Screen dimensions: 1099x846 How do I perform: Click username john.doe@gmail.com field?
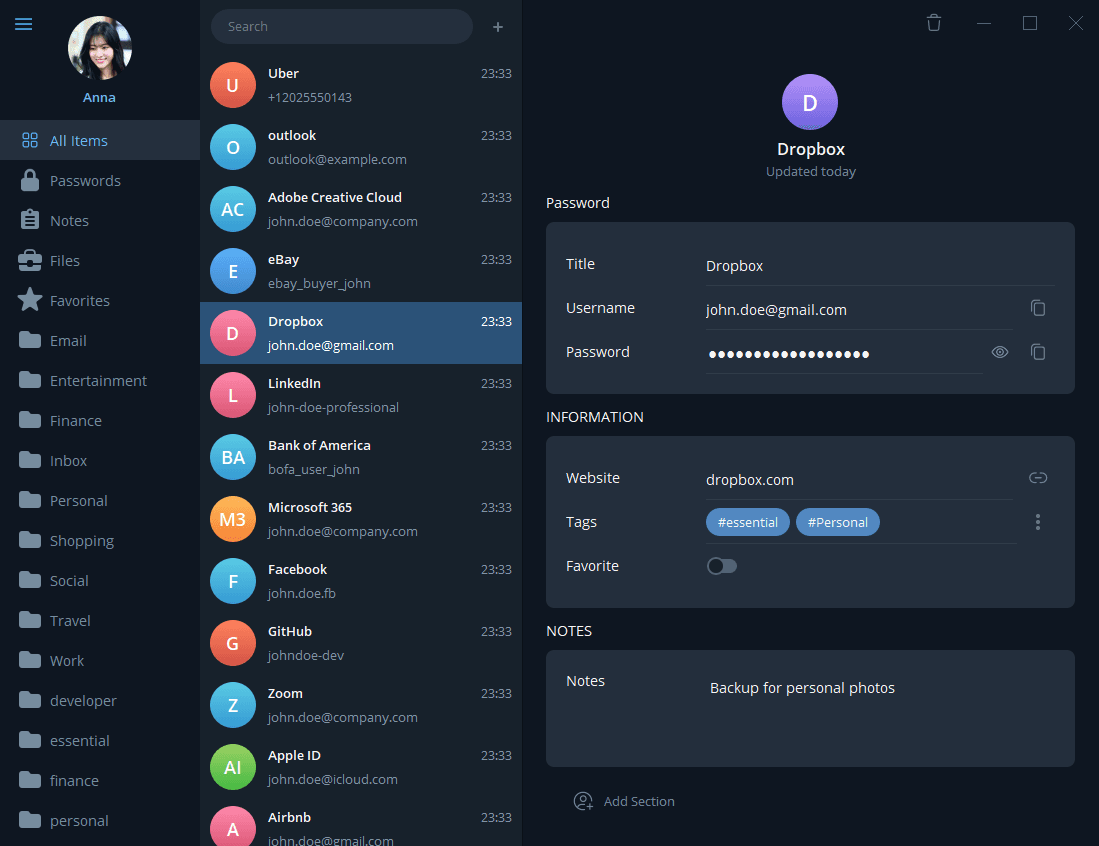[859, 310]
